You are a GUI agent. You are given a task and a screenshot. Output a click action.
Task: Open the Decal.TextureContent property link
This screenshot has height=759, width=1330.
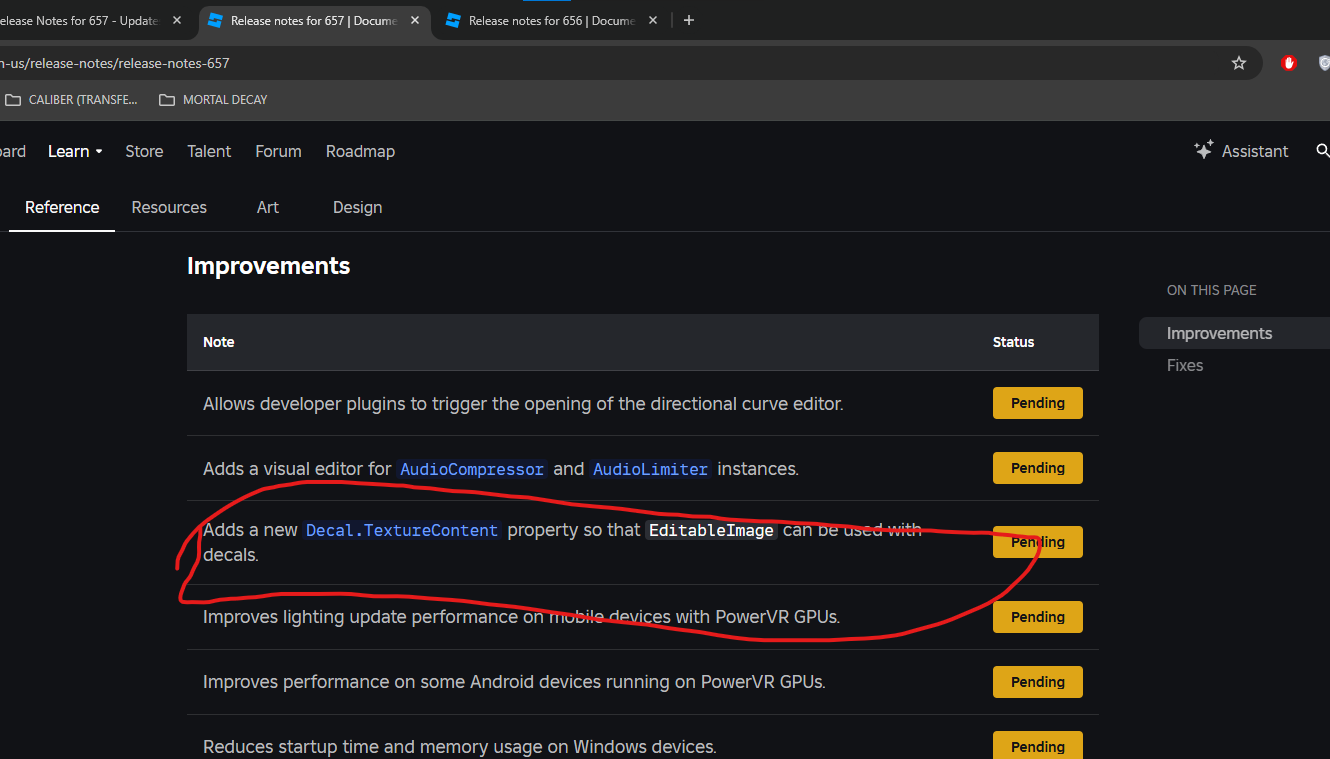[401, 530]
